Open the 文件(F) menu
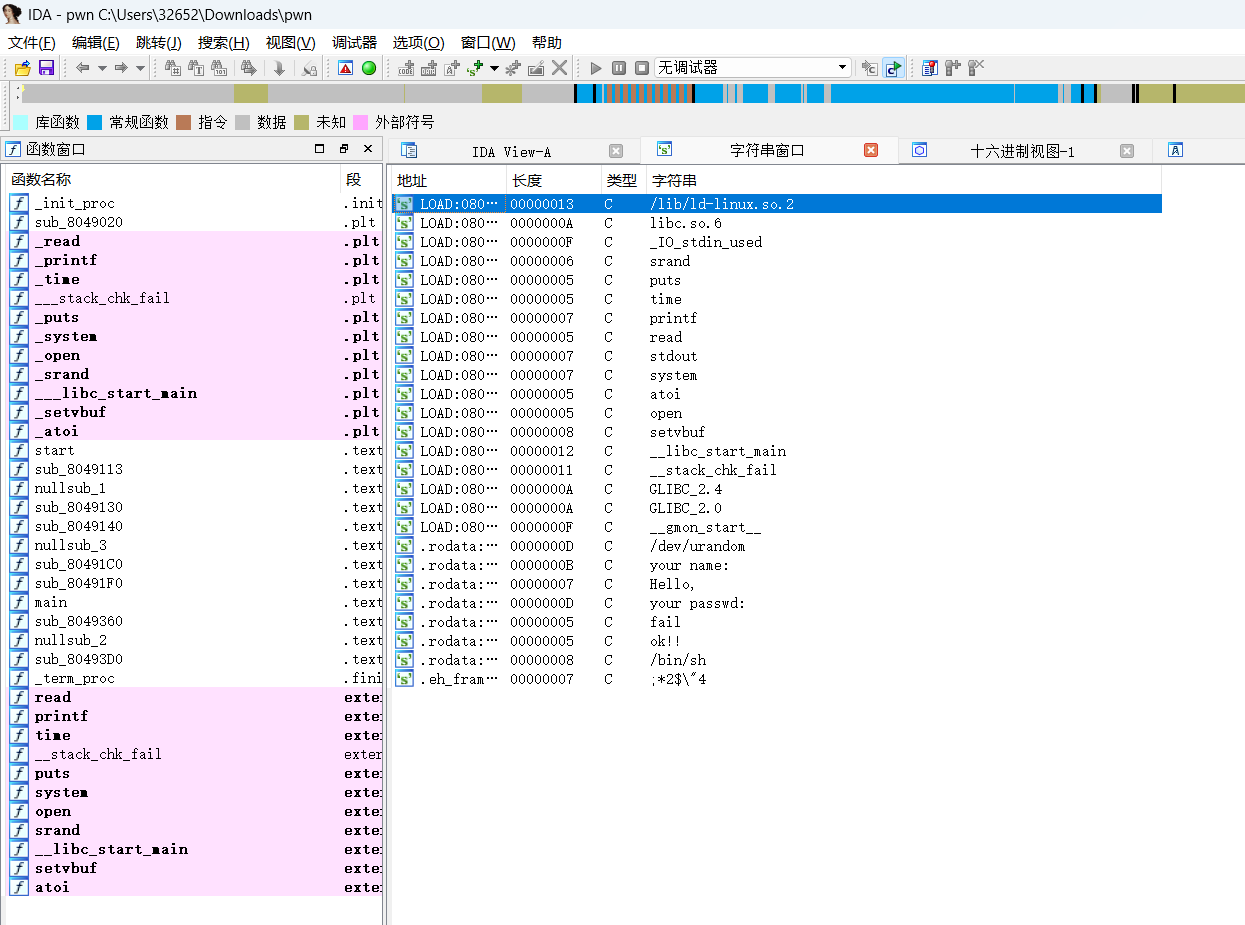The height and width of the screenshot is (925, 1245). pos(32,42)
